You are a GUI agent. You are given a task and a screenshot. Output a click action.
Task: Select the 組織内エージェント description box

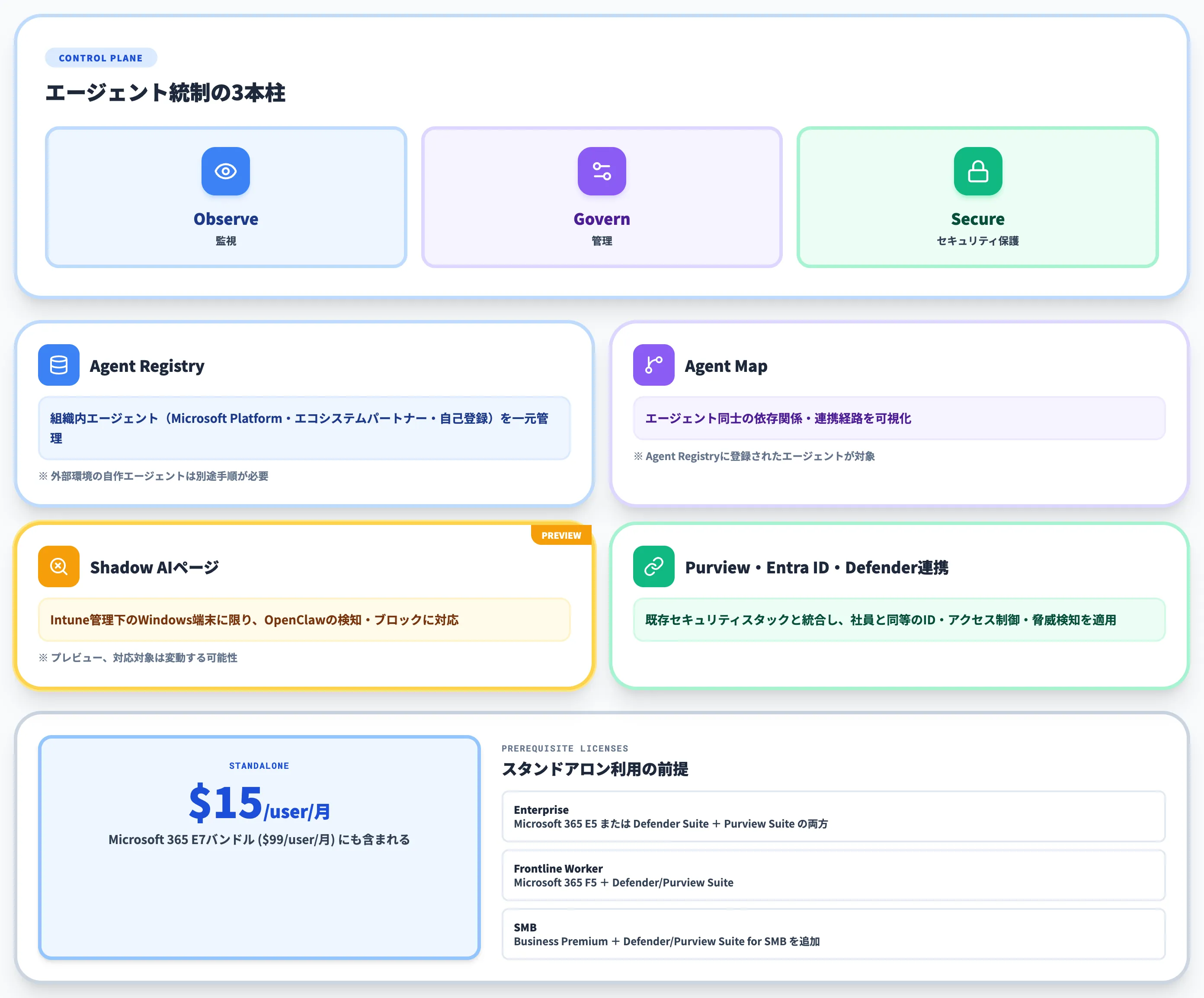click(304, 428)
